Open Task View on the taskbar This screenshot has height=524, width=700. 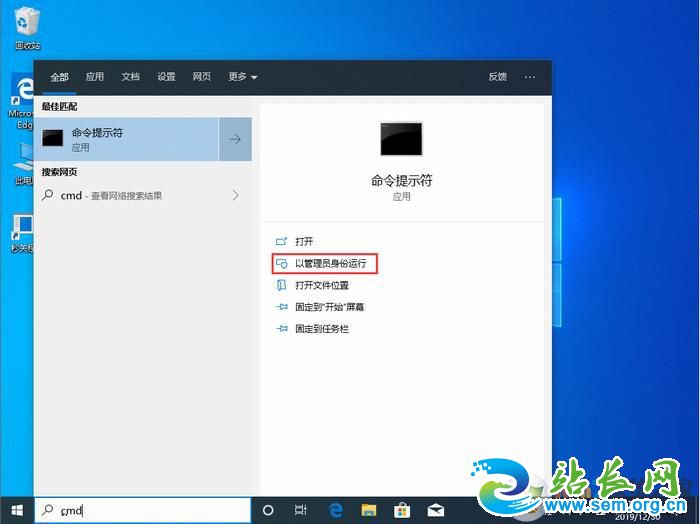click(x=301, y=510)
